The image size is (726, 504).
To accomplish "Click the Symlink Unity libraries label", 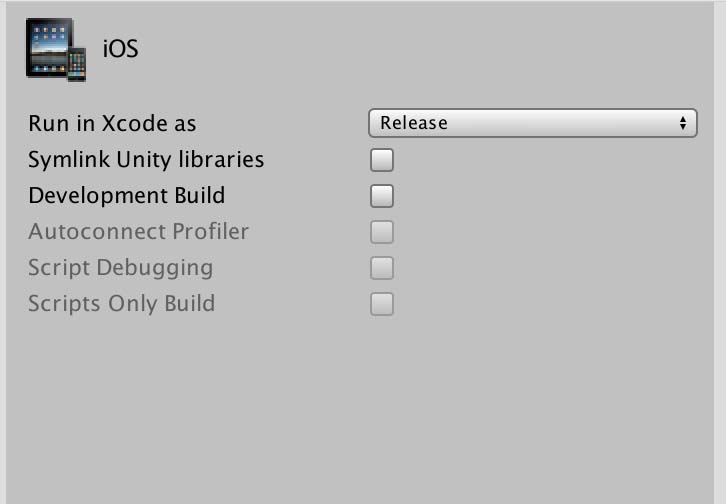I will 146,160.
